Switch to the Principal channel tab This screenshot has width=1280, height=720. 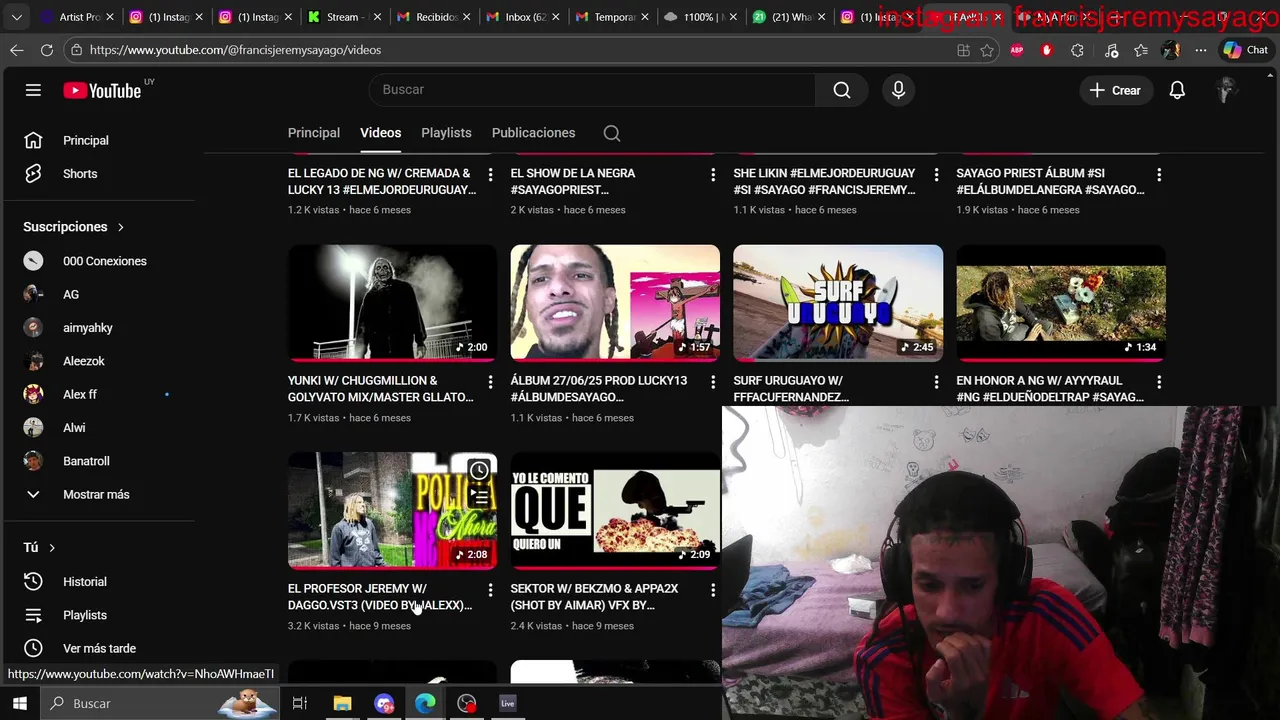tap(314, 133)
